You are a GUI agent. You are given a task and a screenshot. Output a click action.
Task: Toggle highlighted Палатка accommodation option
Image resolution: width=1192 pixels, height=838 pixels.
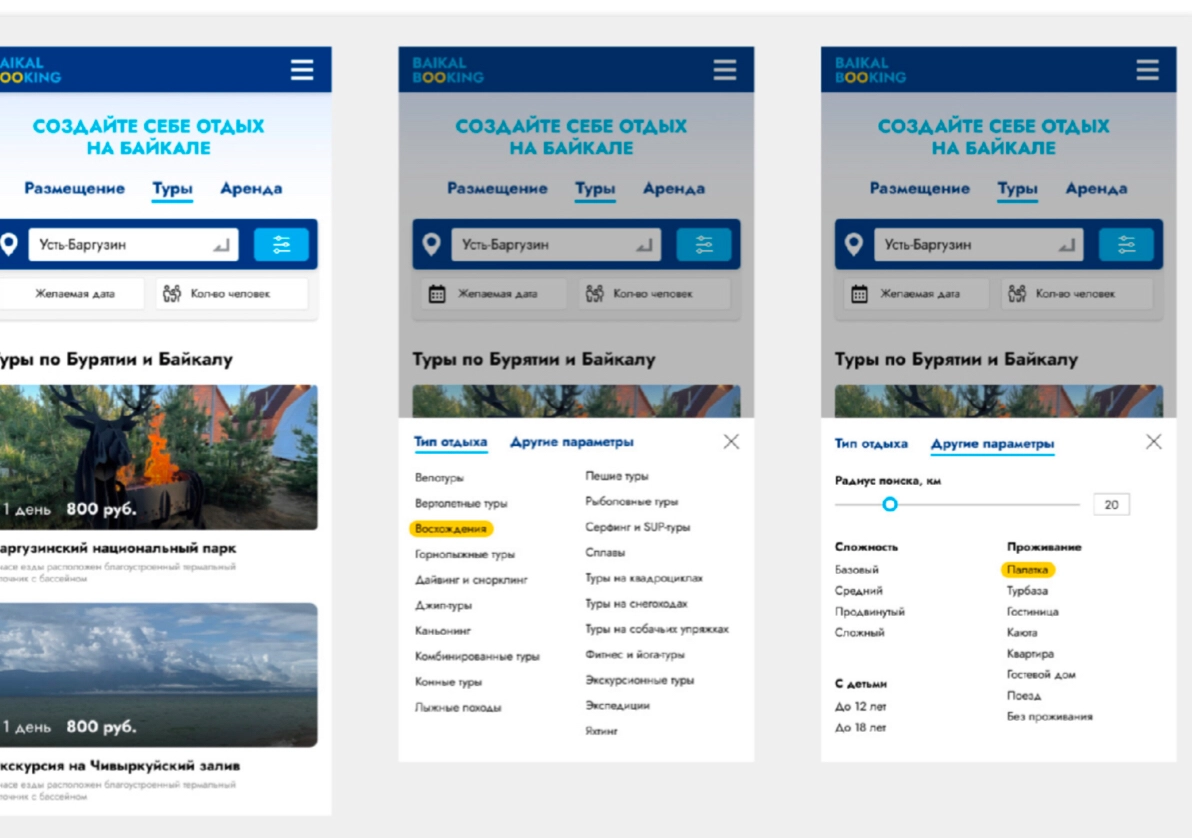tap(1027, 570)
